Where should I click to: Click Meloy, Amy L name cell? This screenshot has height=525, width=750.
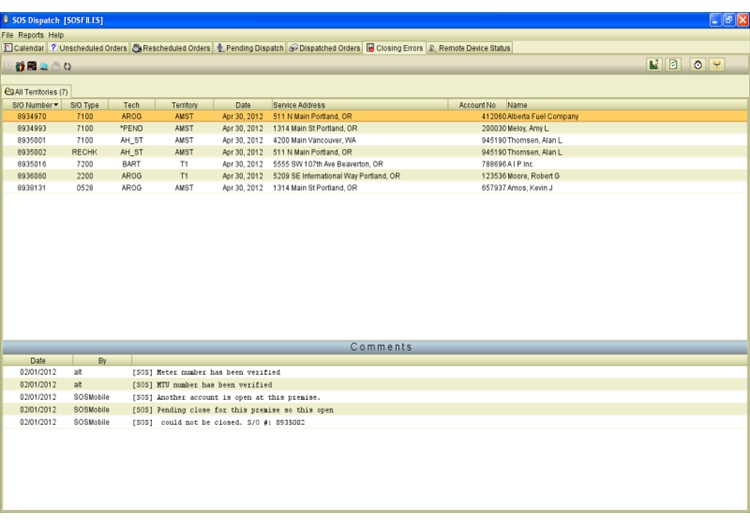528,128
